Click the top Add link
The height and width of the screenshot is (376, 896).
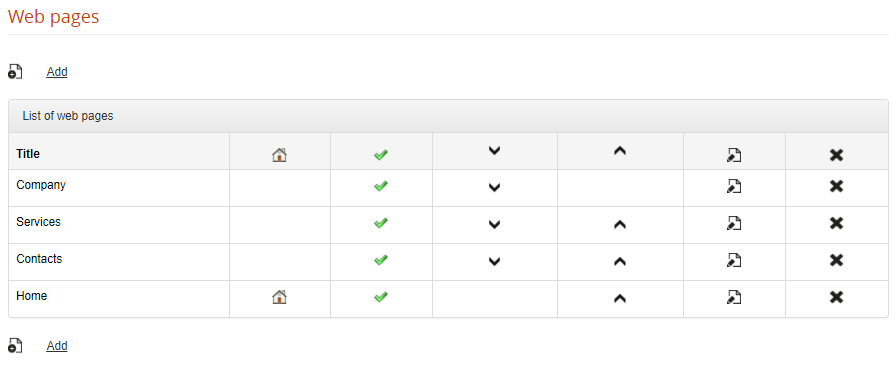[x=57, y=72]
